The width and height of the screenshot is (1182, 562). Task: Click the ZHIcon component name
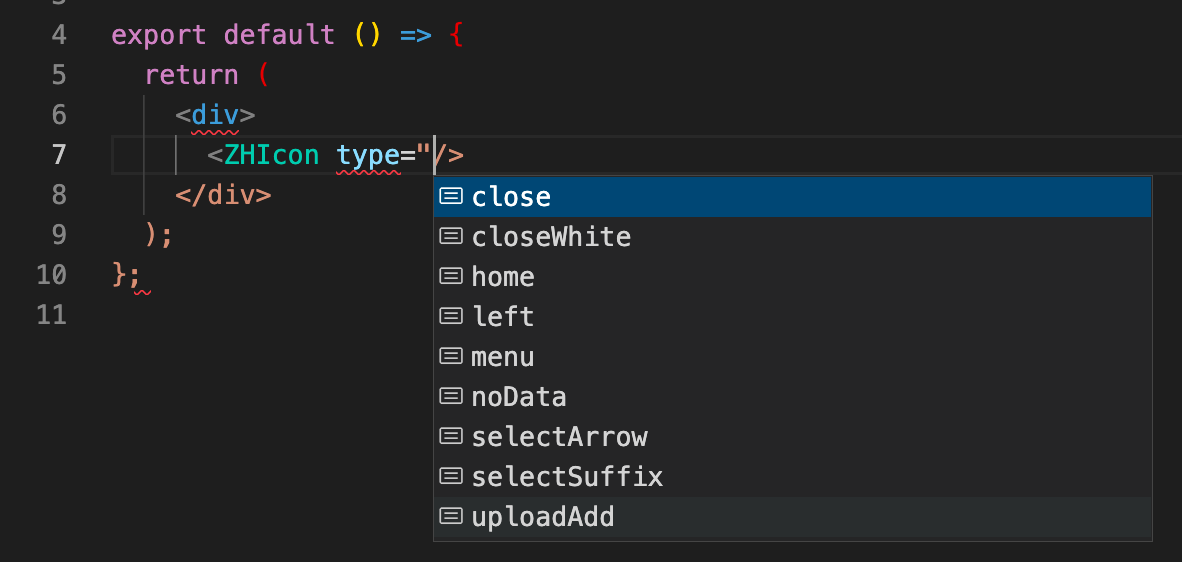pyautogui.click(x=271, y=155)
